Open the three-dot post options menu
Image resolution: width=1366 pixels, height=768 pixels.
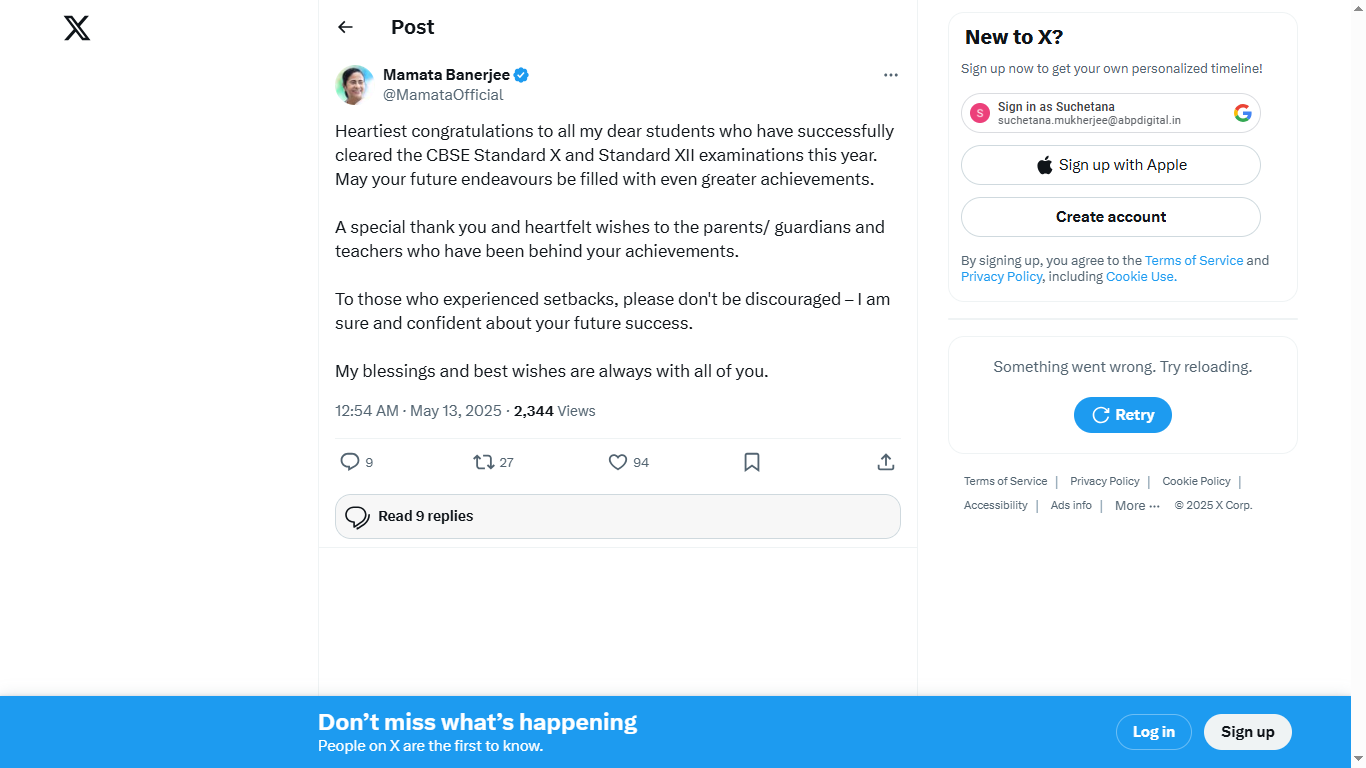pos(890,75)
